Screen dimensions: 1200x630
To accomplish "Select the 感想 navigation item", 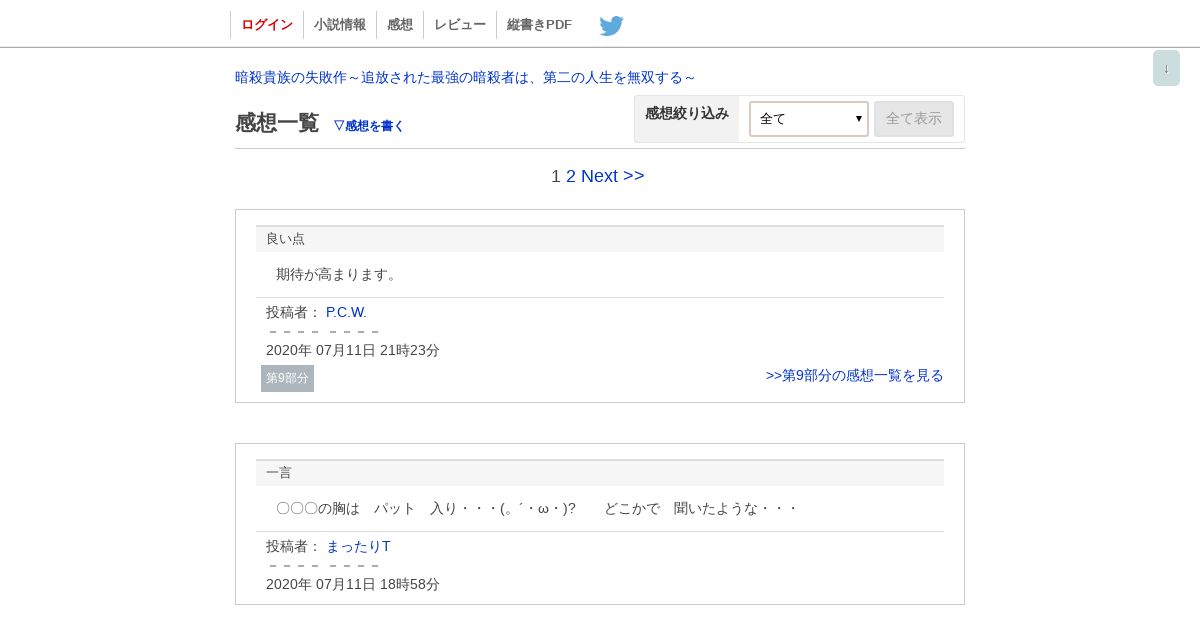I will pyautogui.click(x=400, y=25).
